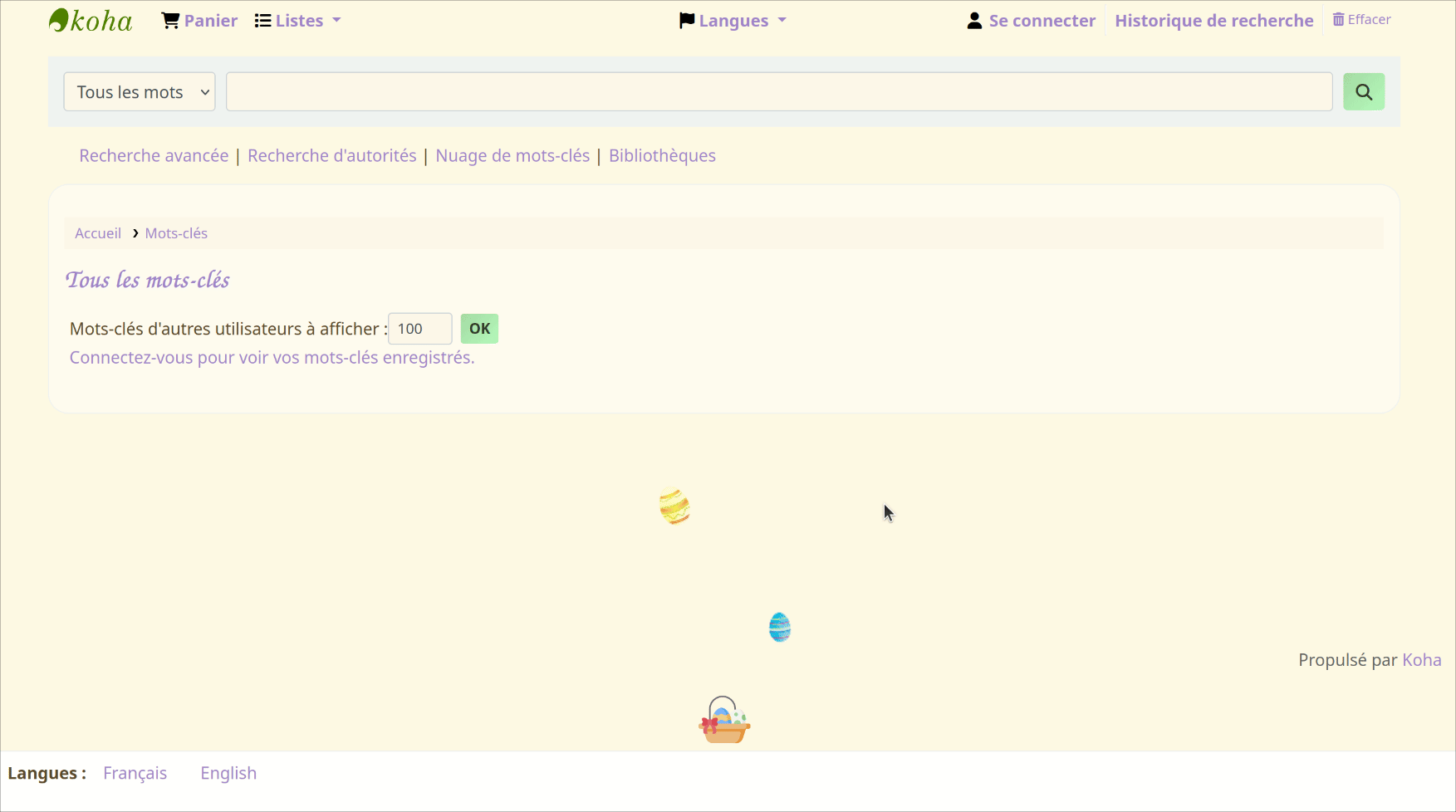
Task: Focus the keyword count field showing 100
Action: click(419, 329)
